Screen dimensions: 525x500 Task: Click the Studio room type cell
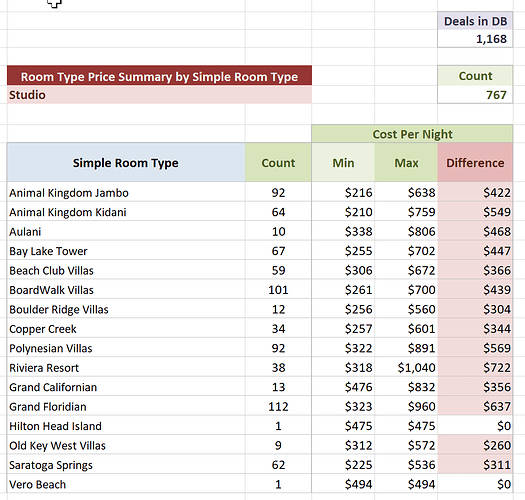(159, 95)
